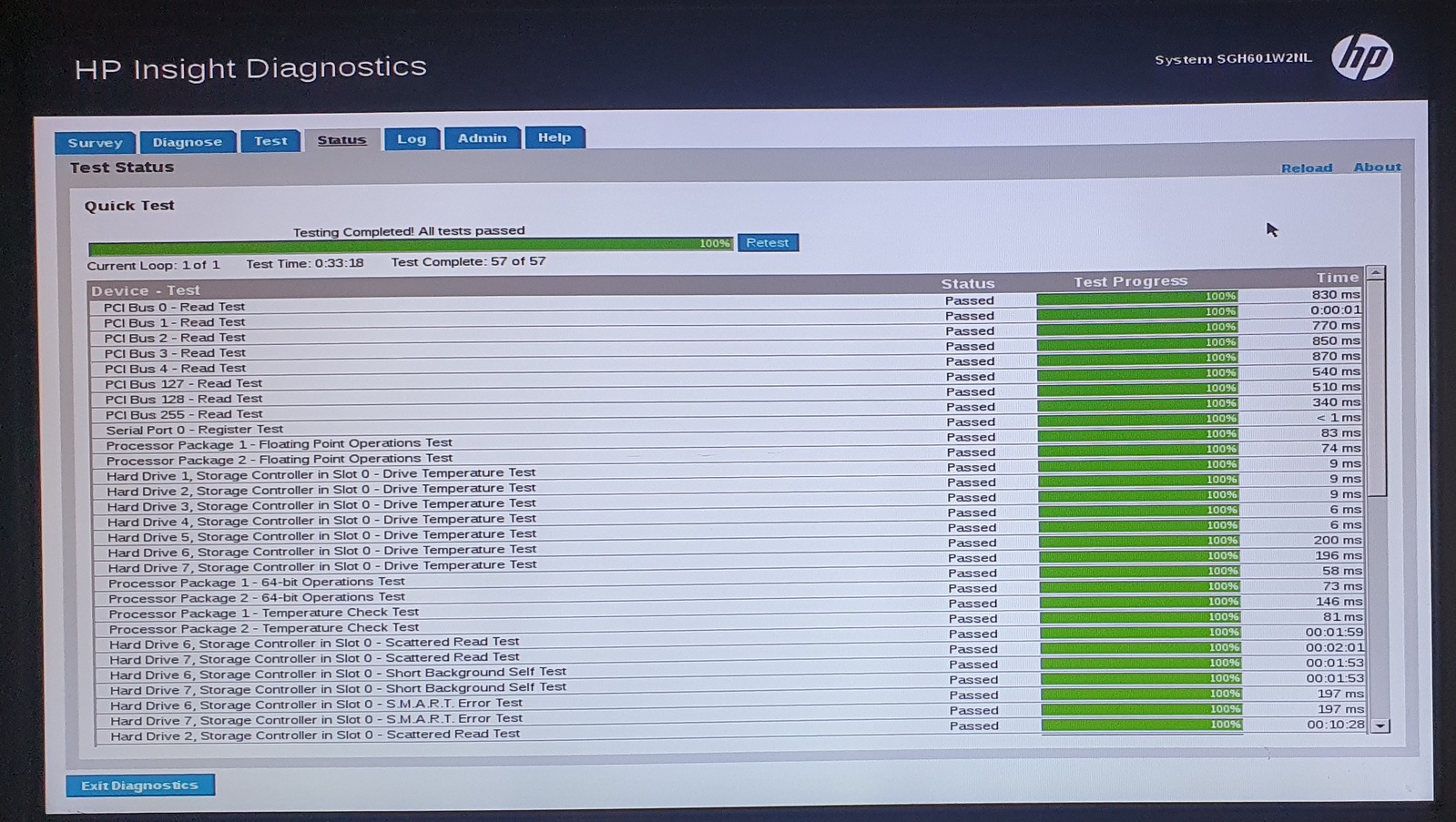Select the PCI Bus 128 - Read Test row

tap(726, 394)
